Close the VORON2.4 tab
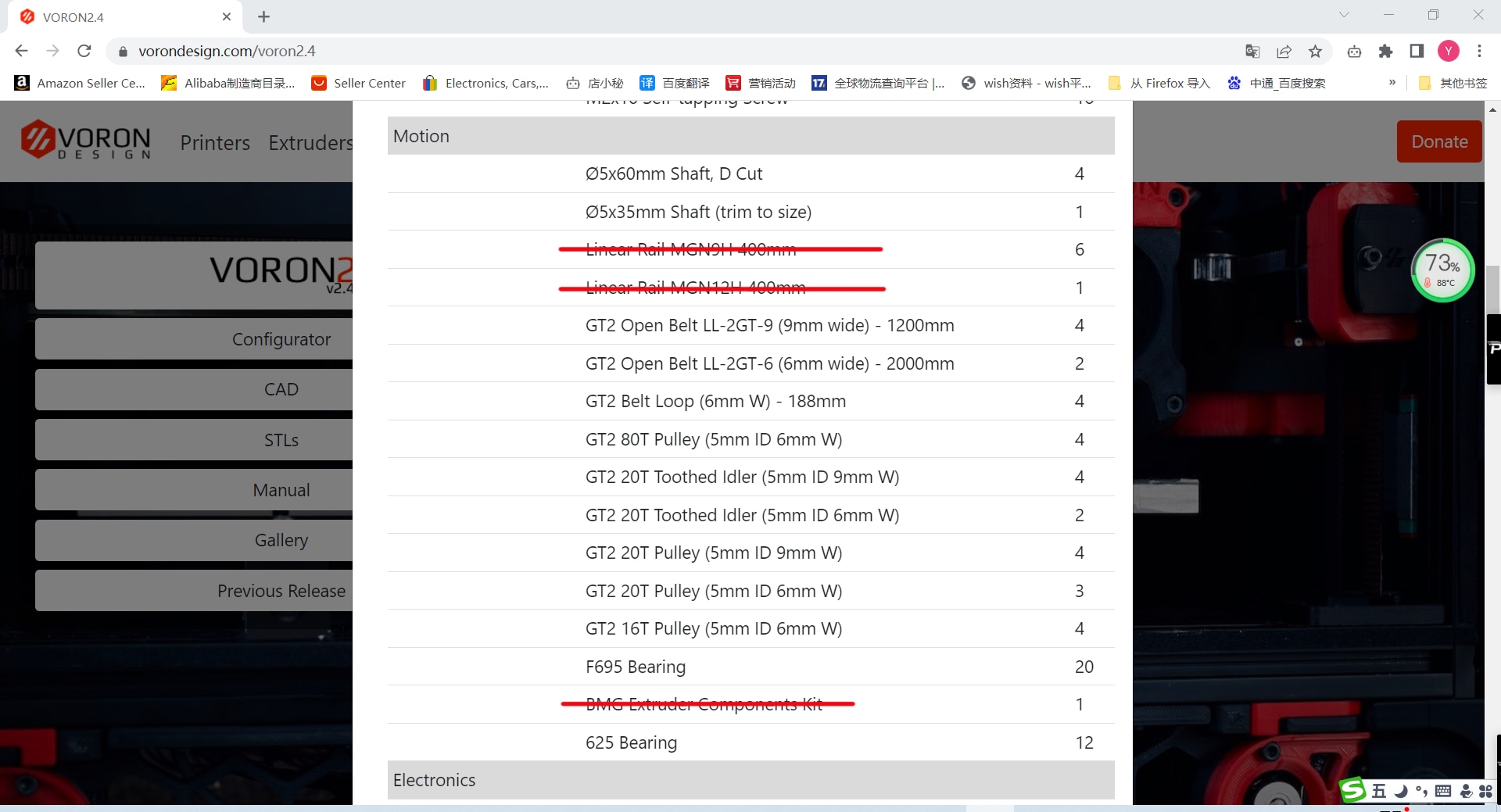 227,16
